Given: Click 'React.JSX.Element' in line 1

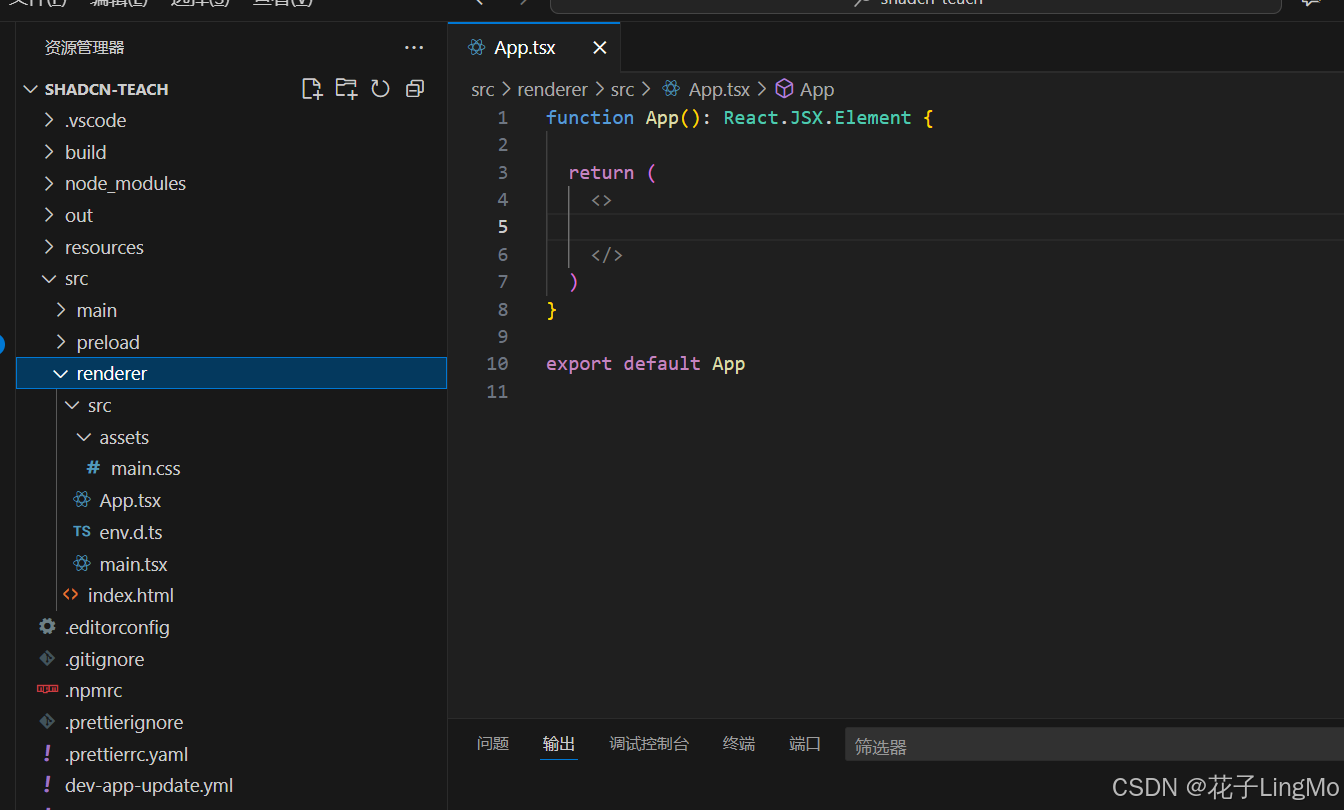Looking at the screenshot, I should 817,117.
